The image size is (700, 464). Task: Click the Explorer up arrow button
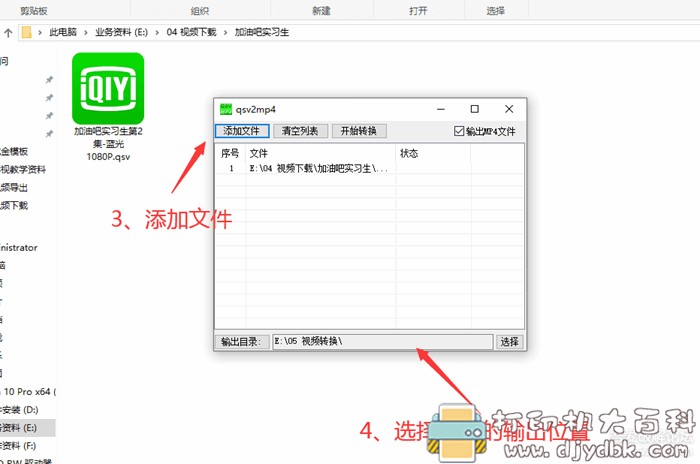[8, 32]
